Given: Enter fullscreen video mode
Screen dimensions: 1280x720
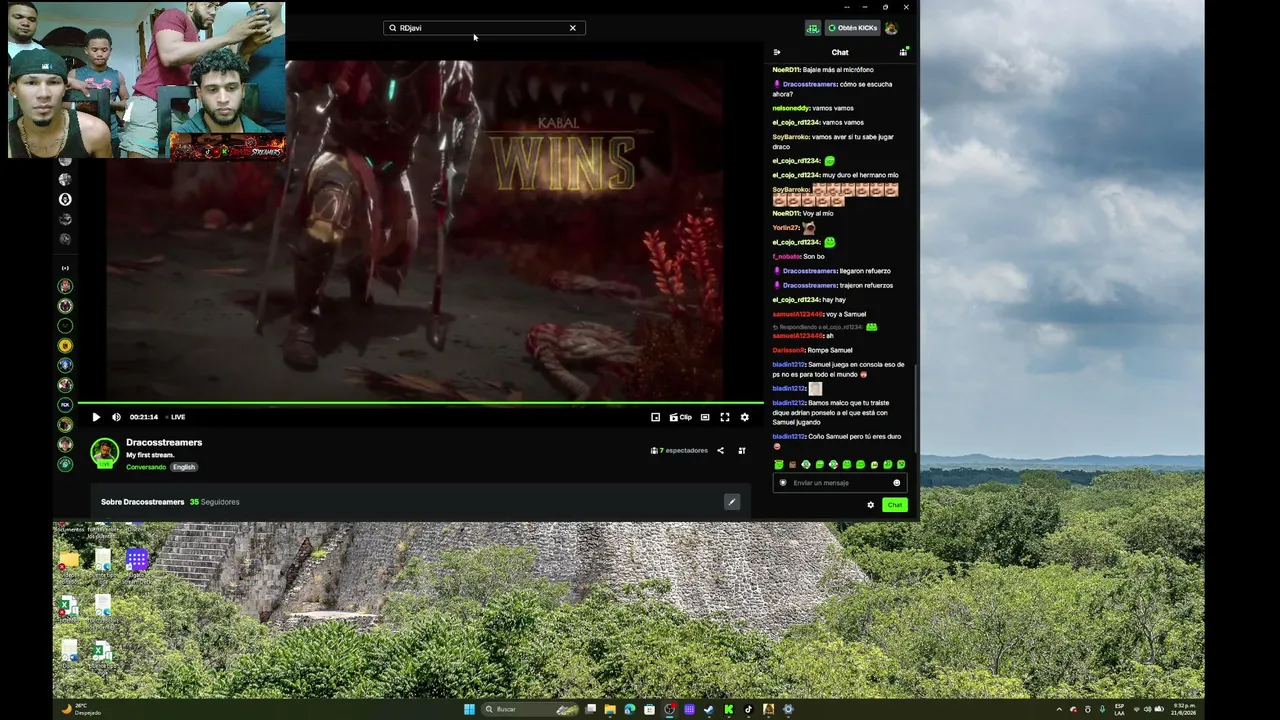Looking at the screenshot, I should pos(725,417).
